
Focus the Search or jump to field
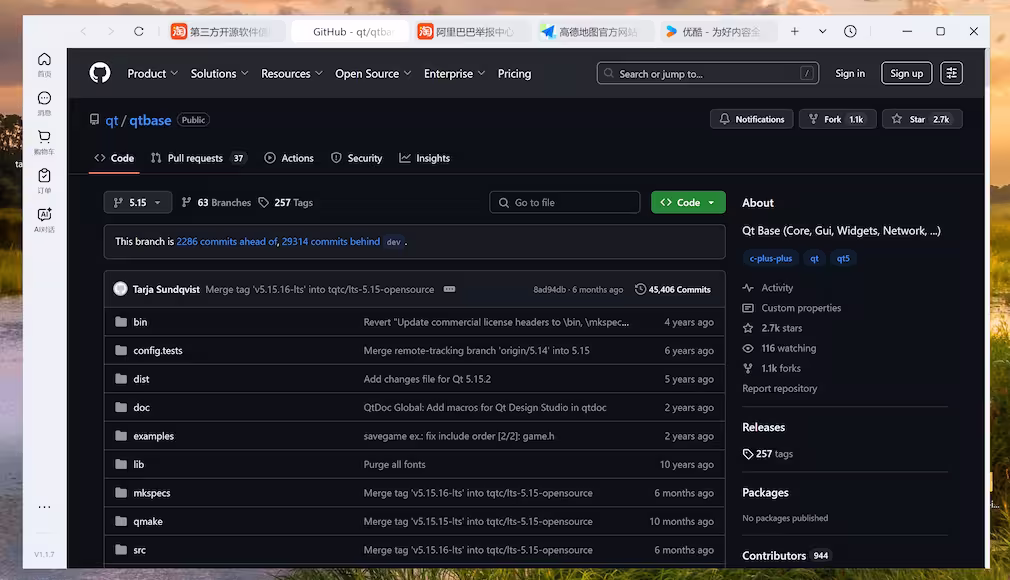coord(708,73)
